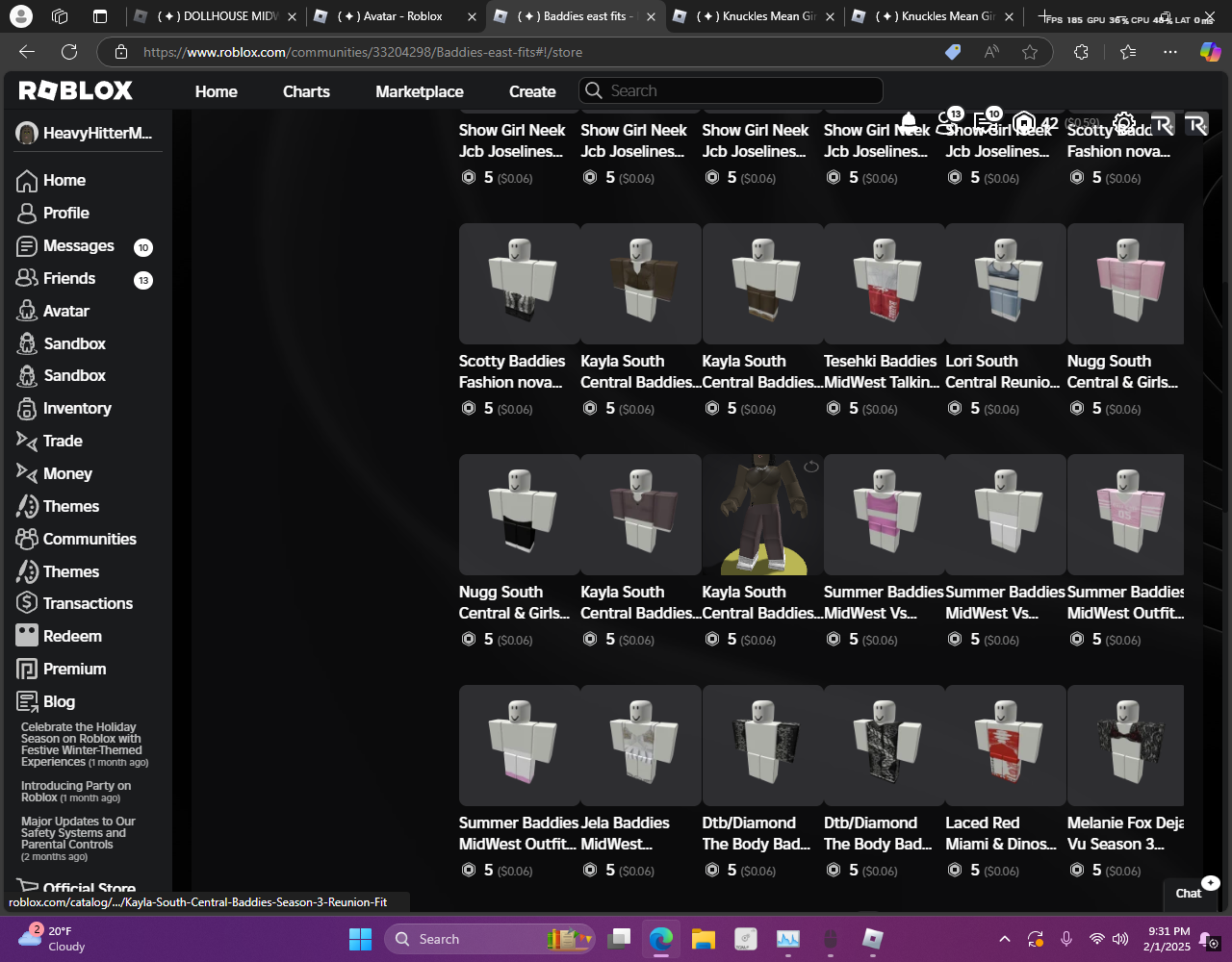Image resolution: width=1232 pixels, height=962 pixels.
Task: Open the Chat panel button
Action: click(1190, 893)
